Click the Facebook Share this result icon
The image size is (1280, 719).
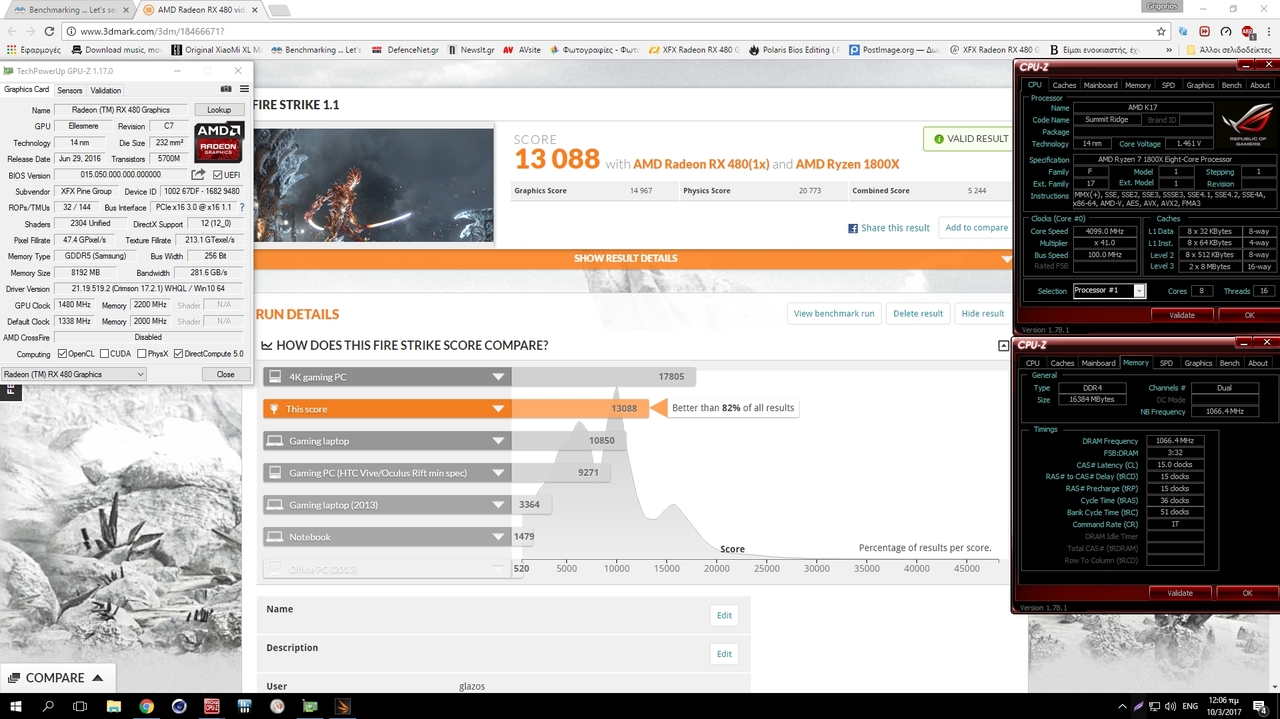pos(853,228)
